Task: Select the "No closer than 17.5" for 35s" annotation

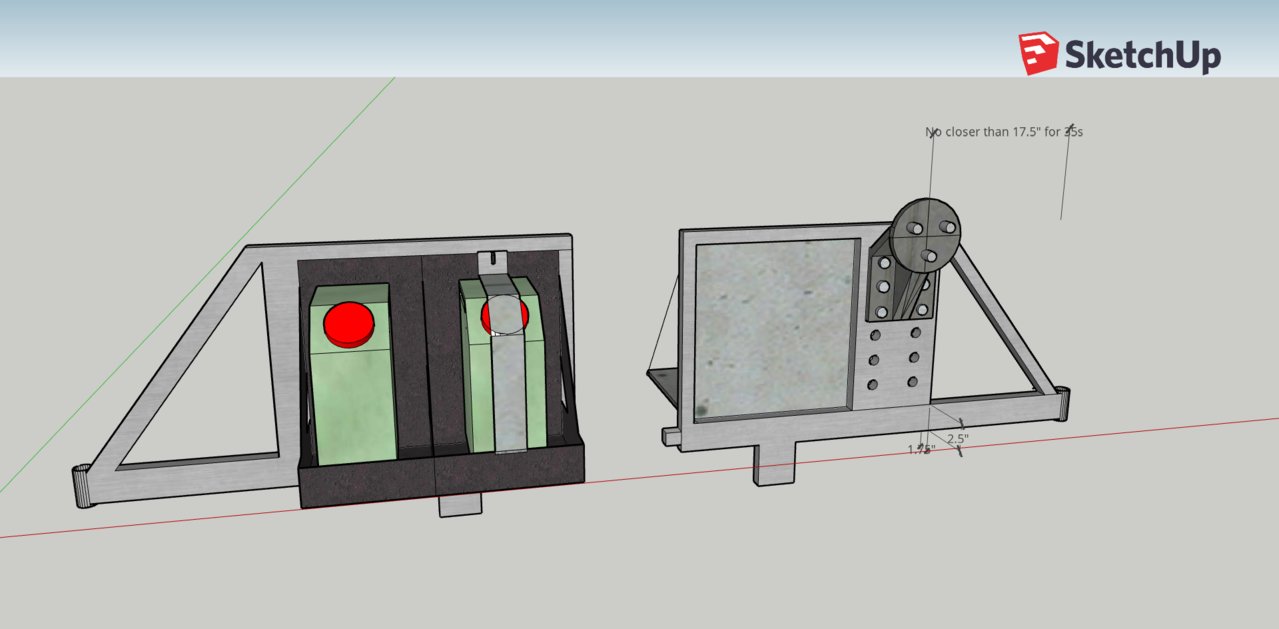Action: tap(1003, 131)
